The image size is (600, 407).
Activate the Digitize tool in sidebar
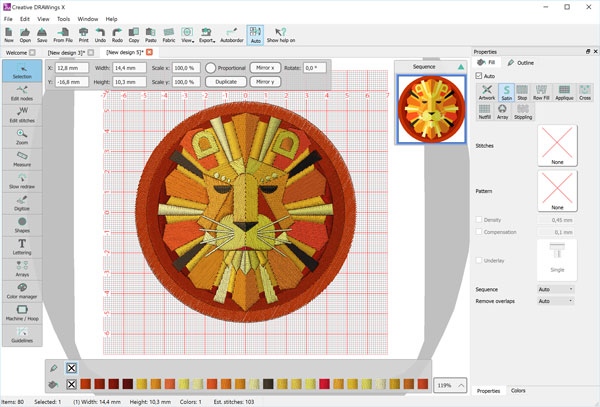(21, 201)
